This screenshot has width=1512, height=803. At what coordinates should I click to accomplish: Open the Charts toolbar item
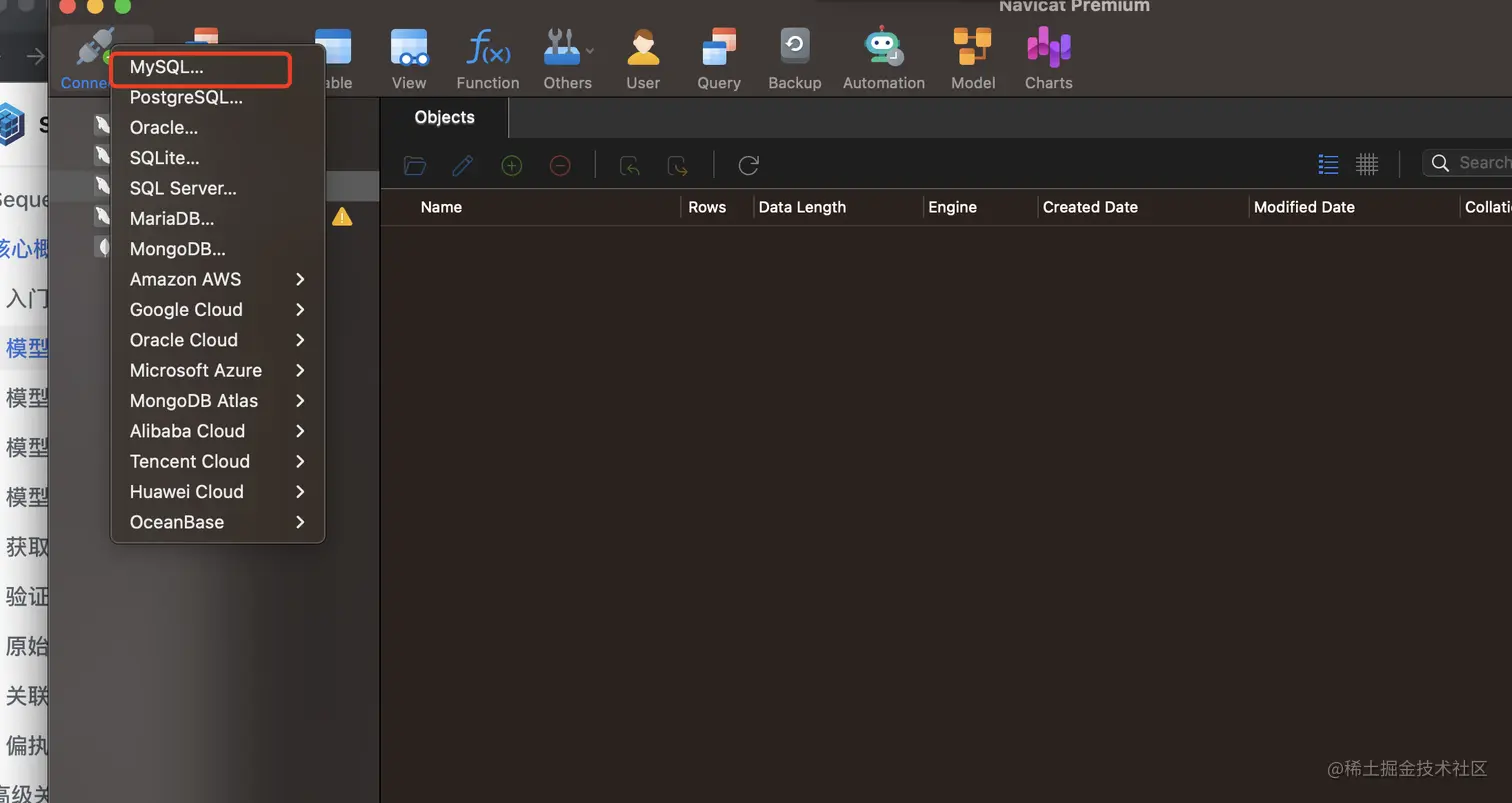[1048, 59]
